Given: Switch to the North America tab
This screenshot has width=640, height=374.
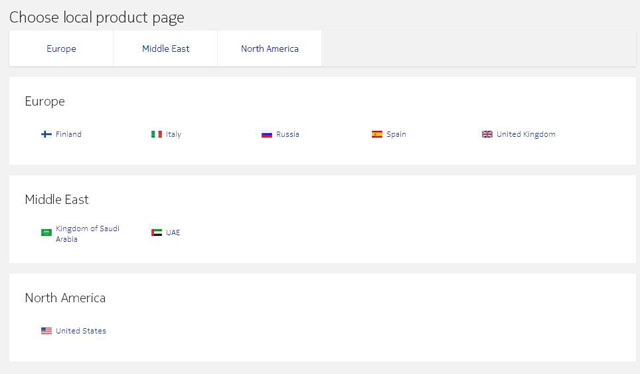Looking at the screenshot, I should 269,49.
